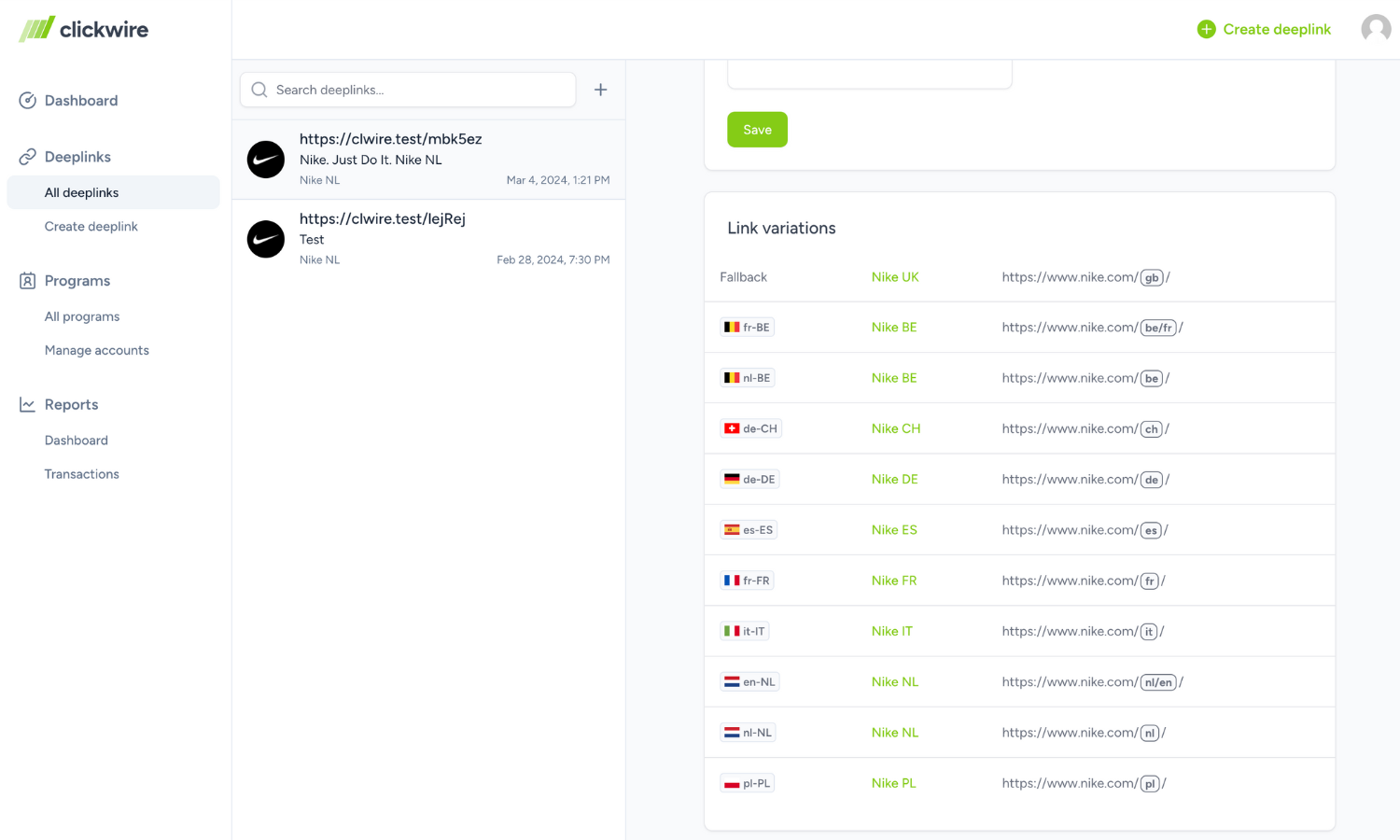Open Nike NL link in en-NL row
Screen dimensions: 1400x840
click(x=895, y=682)
